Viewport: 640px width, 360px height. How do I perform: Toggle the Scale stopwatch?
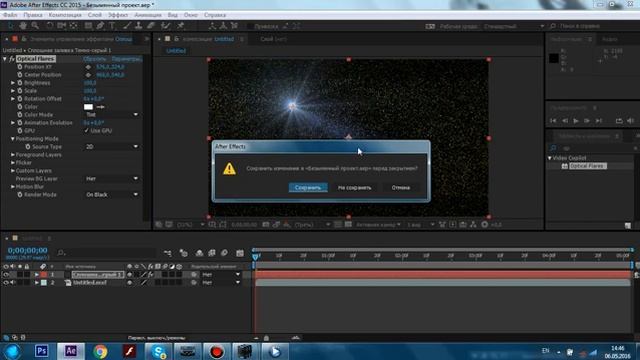[x=20, y=91]
